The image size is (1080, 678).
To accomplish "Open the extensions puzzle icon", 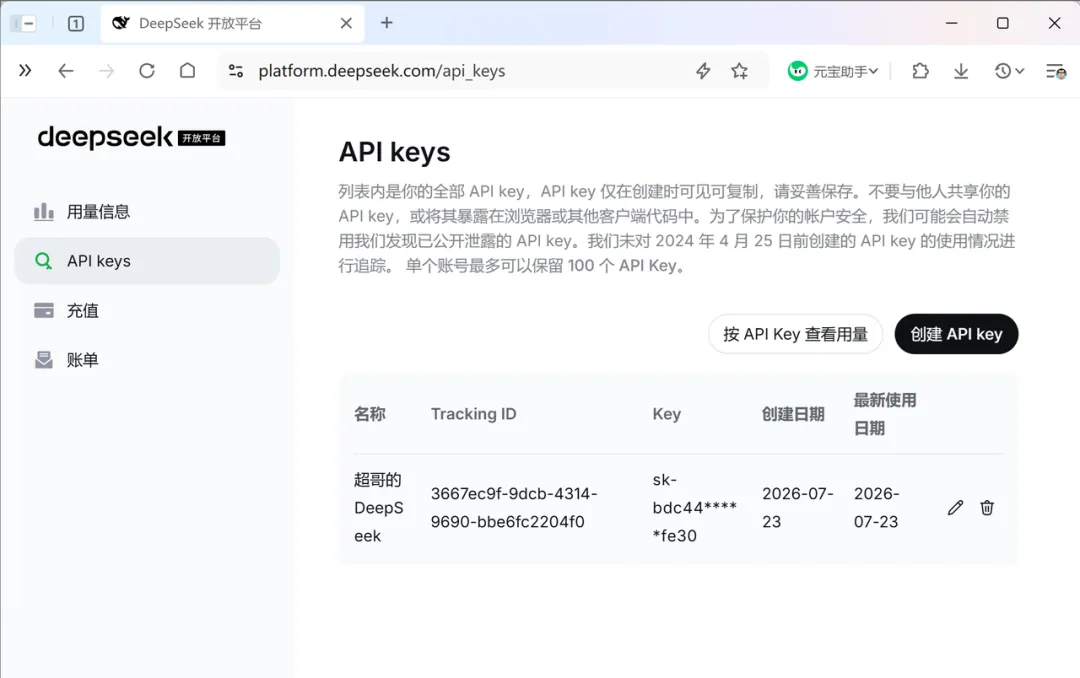I will [x=920, y=71].
